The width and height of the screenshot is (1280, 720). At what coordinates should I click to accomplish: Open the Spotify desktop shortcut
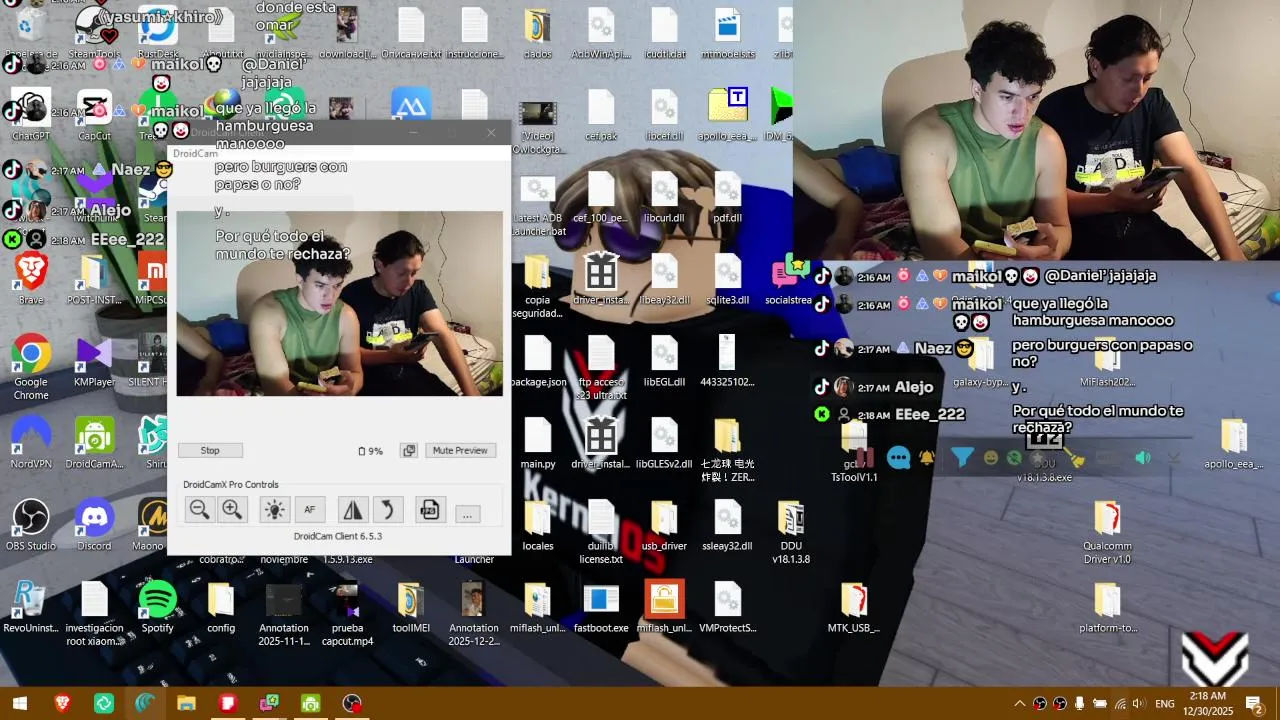pyautogui.click(x=157, y=607)
